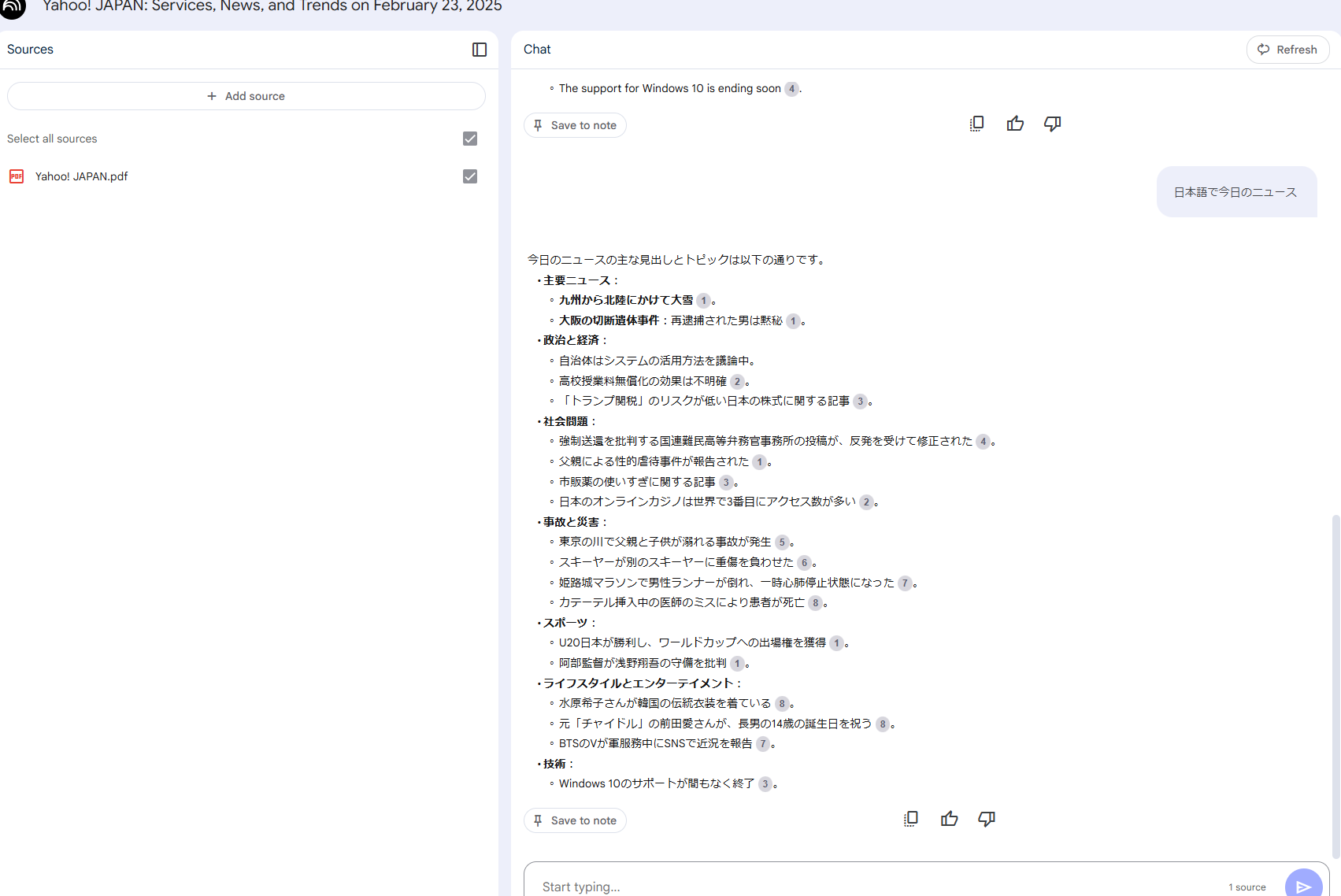The height and width of the screenshot is (896, 1341).
Task: Click the 1 source label near input
Action: (x=1247, y=887)
